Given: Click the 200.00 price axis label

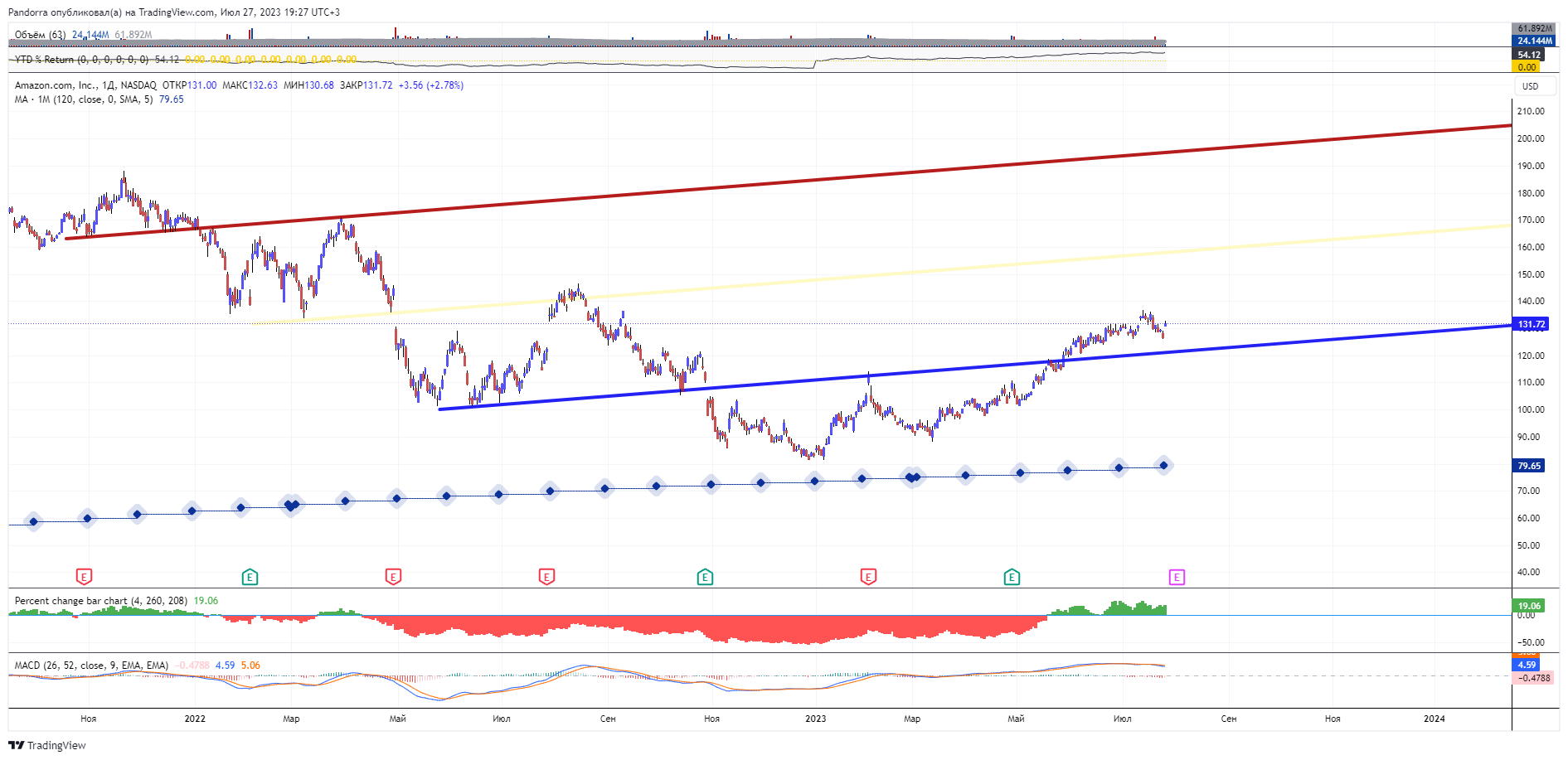Looking at the screenshot, I should pos(1531,138).
